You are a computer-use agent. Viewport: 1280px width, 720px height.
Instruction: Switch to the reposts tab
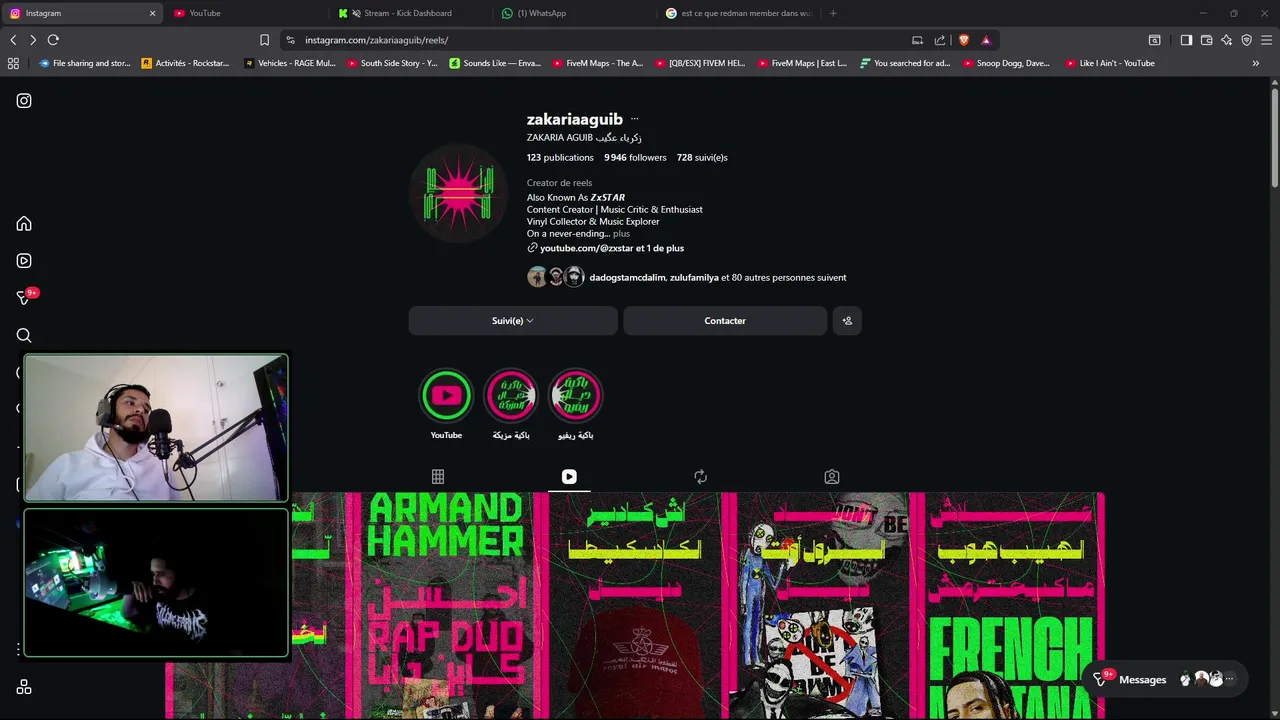tap(700, 477)
